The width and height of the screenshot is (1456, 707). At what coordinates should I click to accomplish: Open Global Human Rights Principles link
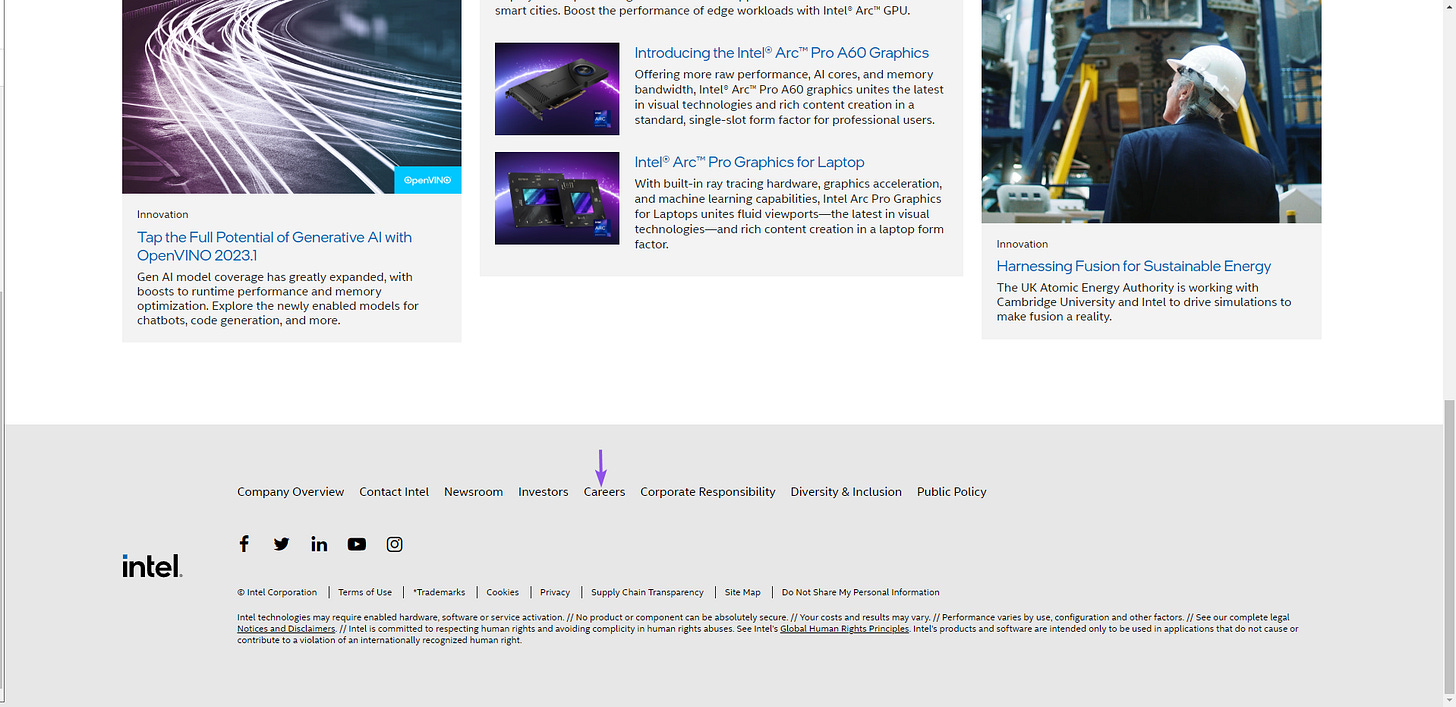tap(844, 629)
